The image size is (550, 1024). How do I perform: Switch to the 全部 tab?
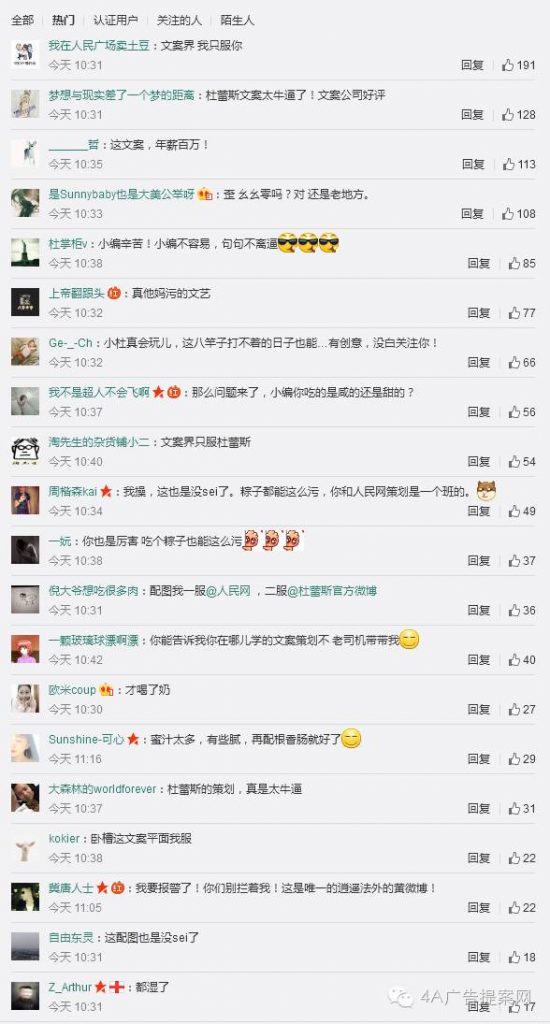22,20
